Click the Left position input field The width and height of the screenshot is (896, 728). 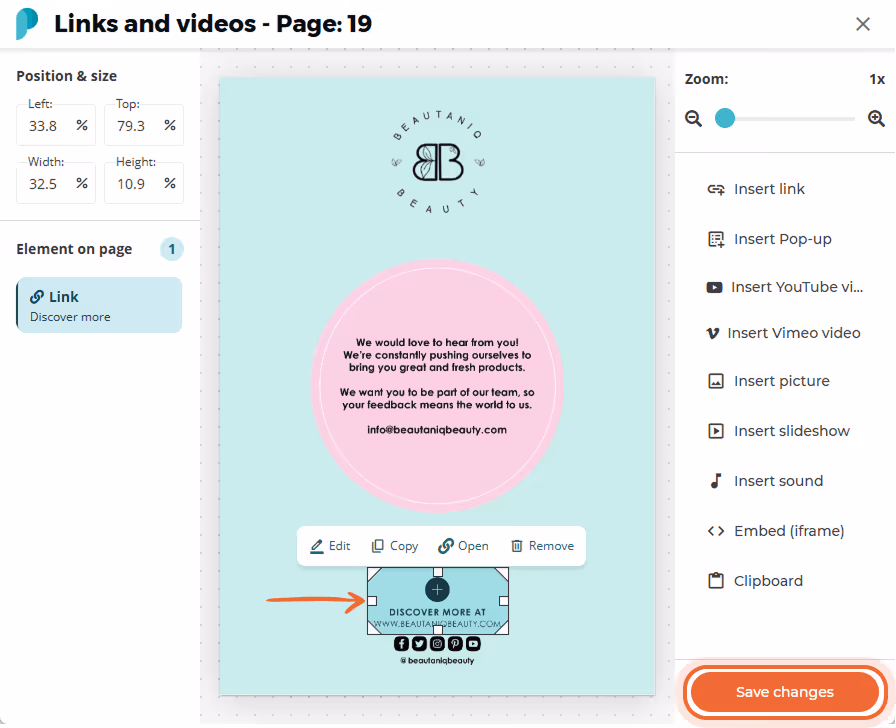[x=56, y=126]
